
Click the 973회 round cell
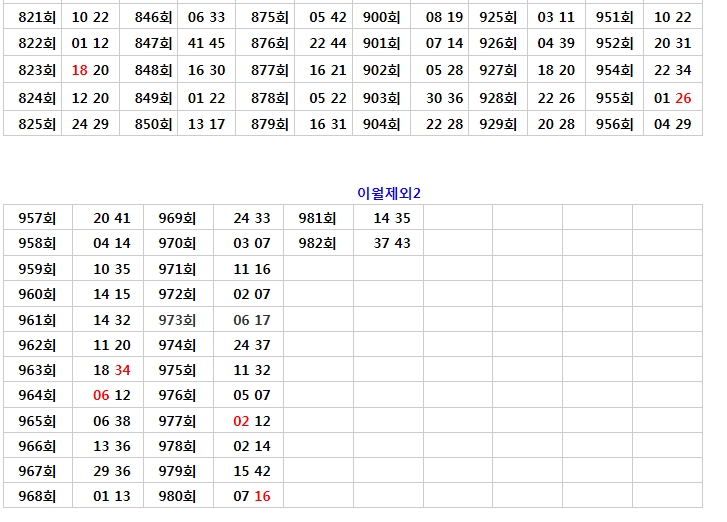pos(177,320)
